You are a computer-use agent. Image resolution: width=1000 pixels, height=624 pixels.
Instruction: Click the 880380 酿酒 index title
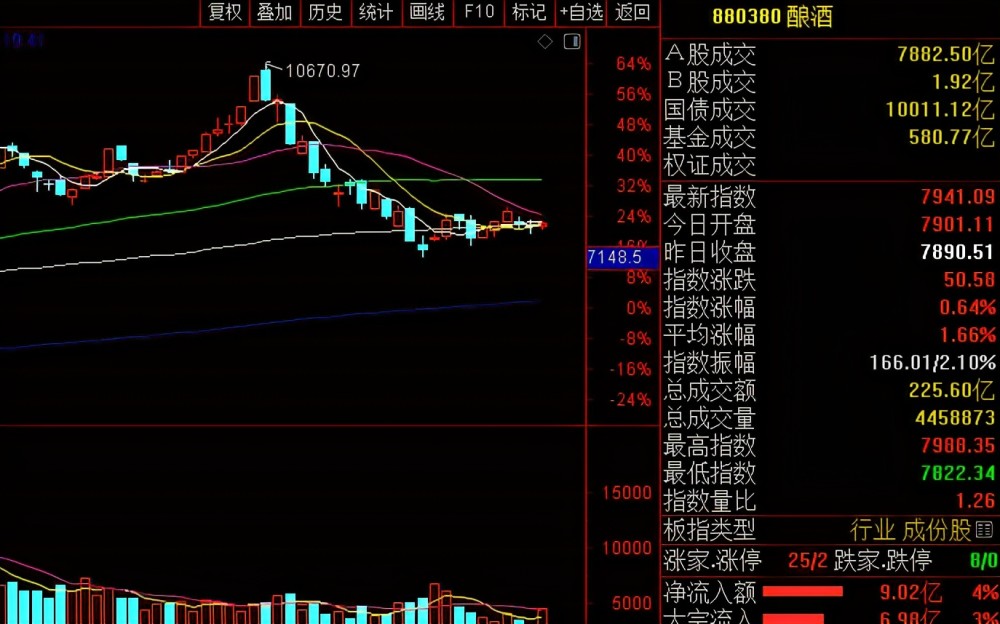[772, 17]
